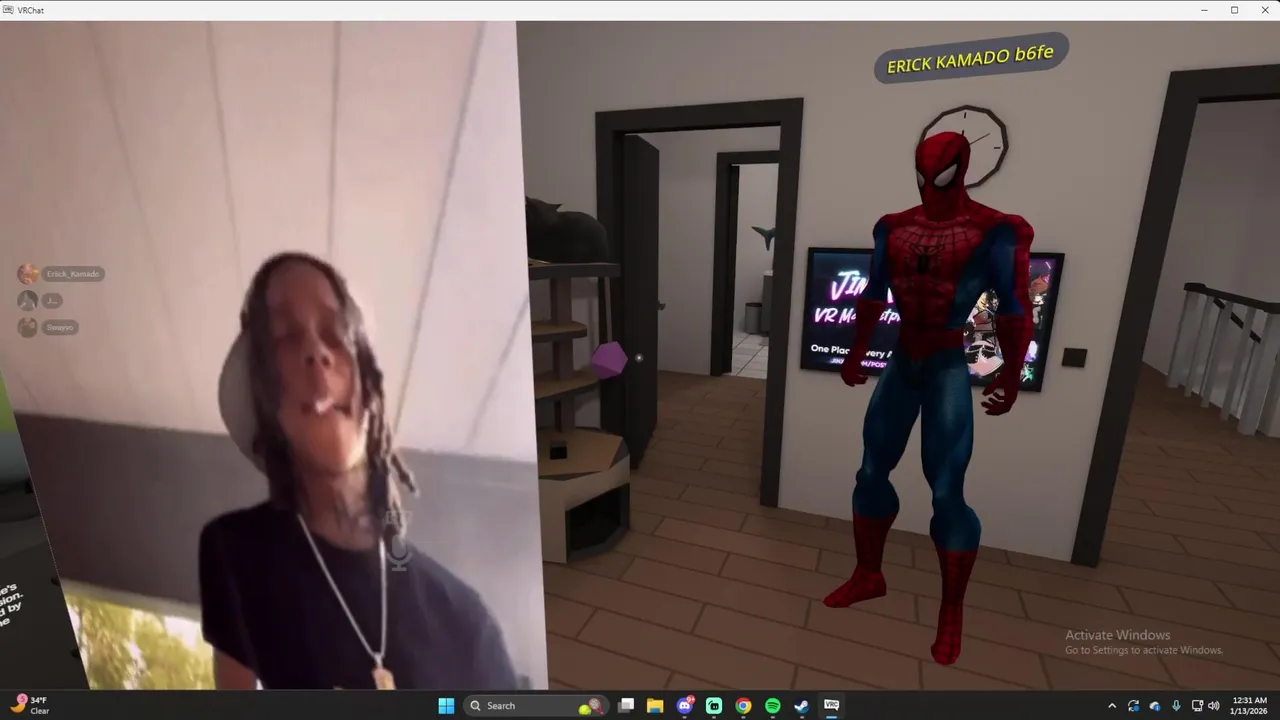This screenshot has height=720, width=1280.
Task: Open Task View from taskbar
Action: (626, 705)
